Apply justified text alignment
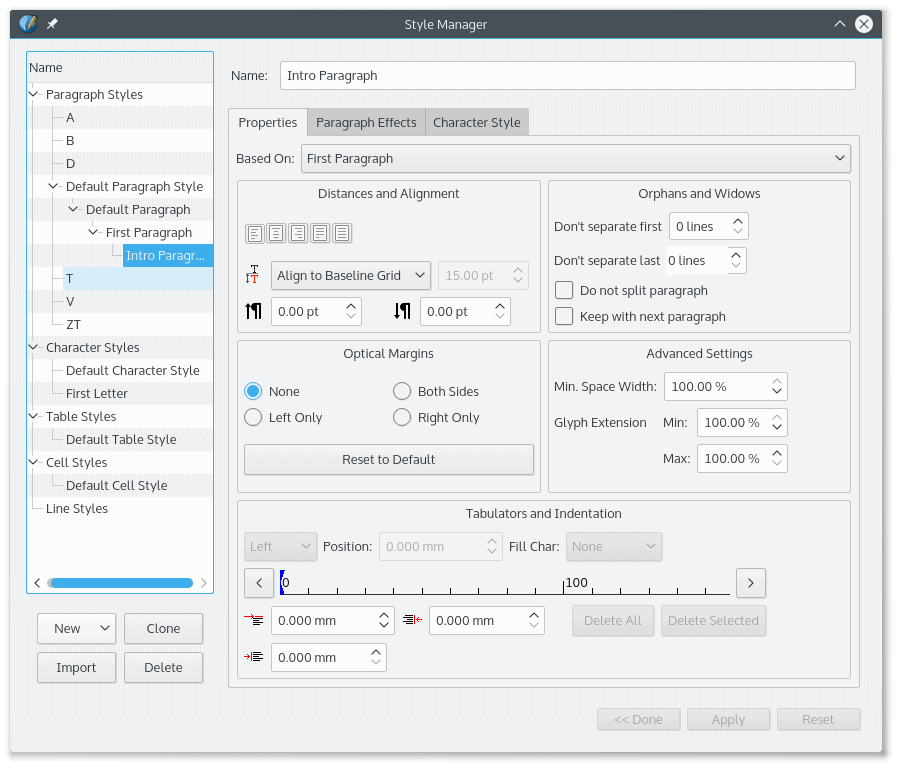The height and width of the screenshot is (768, 898). [x=320, y=232]
